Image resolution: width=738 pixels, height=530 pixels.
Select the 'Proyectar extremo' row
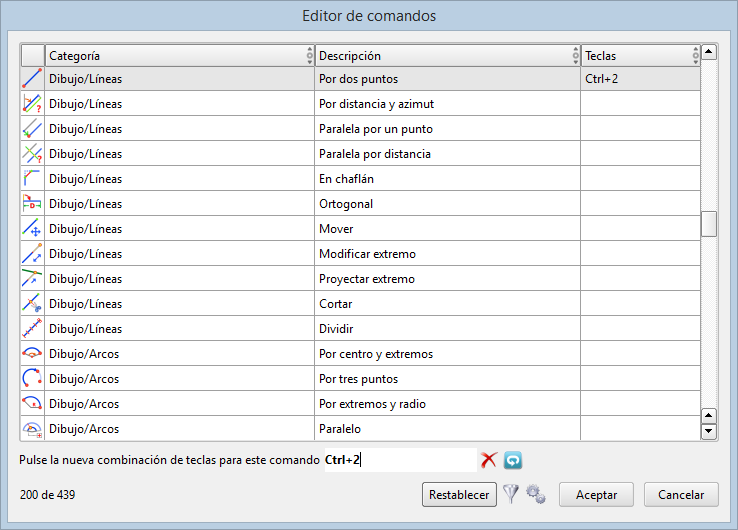point(361,278)
